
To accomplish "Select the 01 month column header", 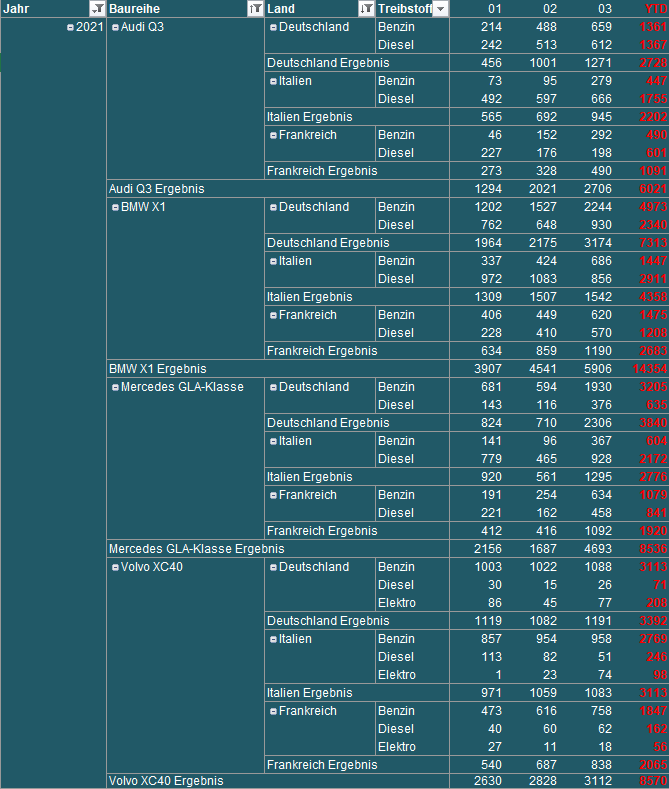I will point(494,9).
